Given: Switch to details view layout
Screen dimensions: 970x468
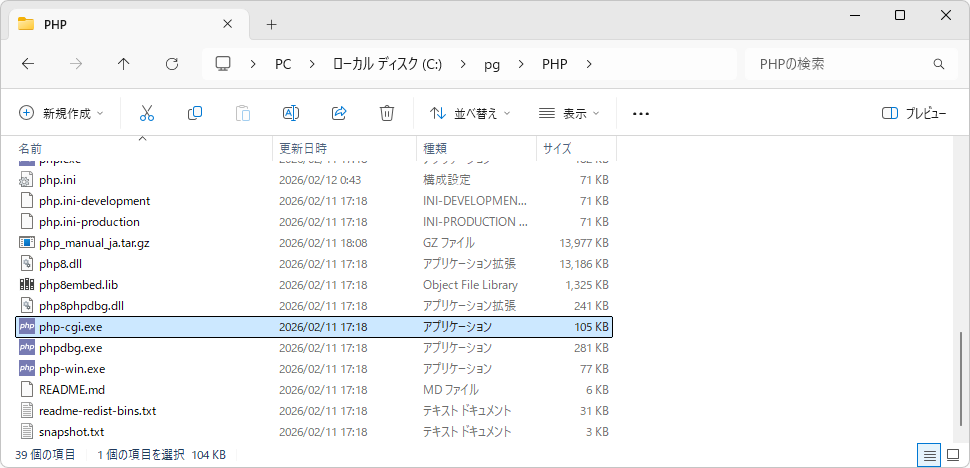Looking at the screenshot, I should [x=929, y=456].
